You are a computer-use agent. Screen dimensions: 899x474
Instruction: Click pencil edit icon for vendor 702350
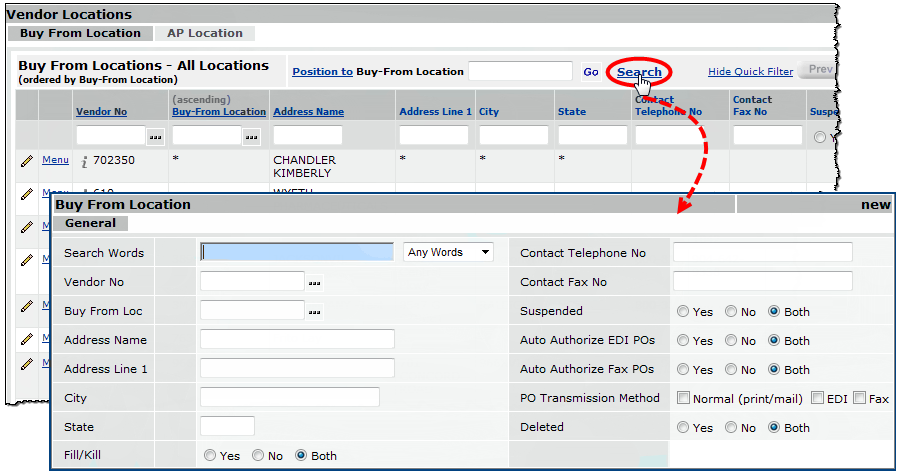[x=26, y=160]
